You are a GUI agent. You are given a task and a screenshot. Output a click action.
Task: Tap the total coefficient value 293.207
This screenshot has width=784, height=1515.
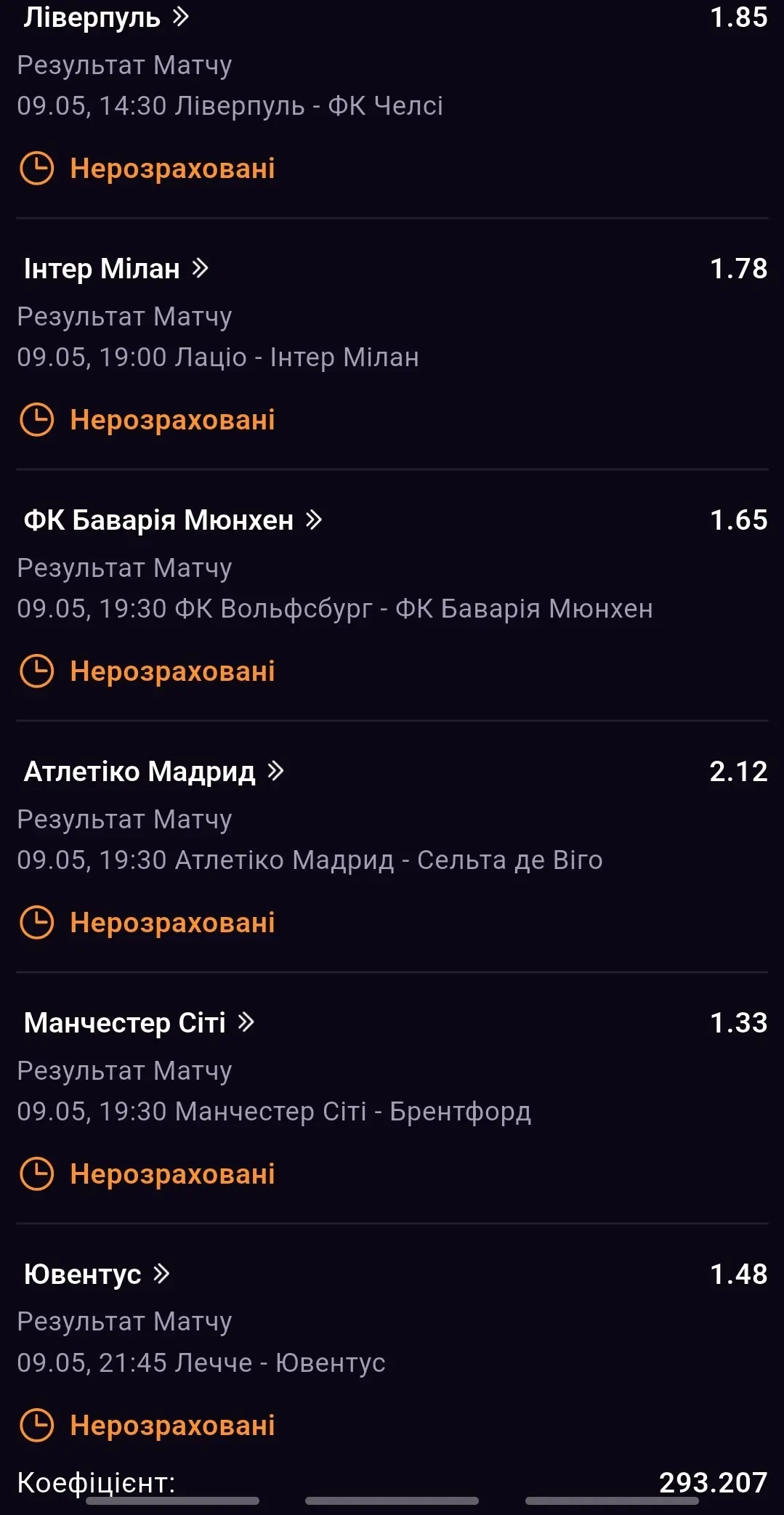pos(713,1482)
